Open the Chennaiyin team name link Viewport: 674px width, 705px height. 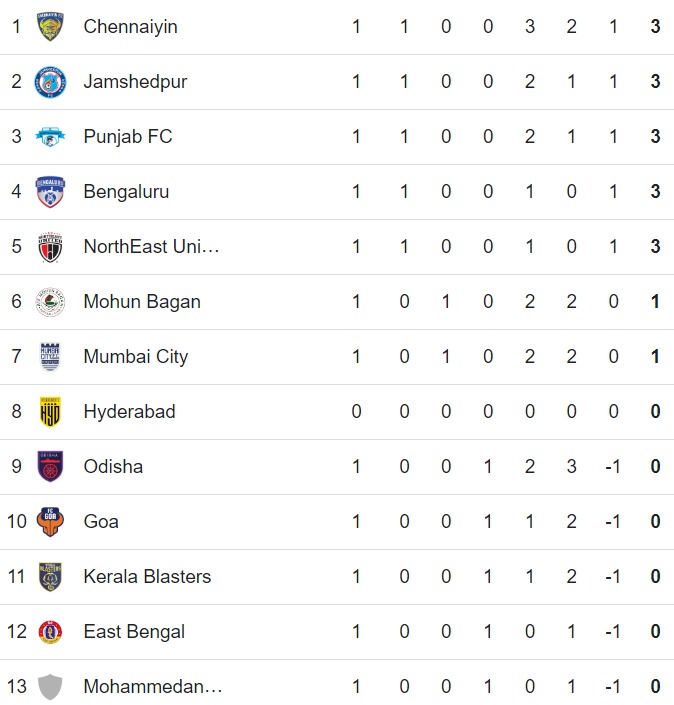pyautogui.click(x=130, y=27)
